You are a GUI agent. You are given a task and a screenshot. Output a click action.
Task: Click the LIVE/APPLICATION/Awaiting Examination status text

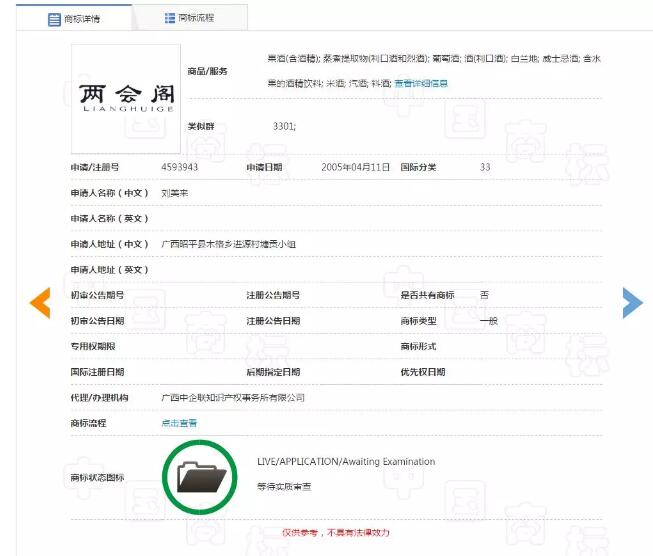click(x=346, y=461)
